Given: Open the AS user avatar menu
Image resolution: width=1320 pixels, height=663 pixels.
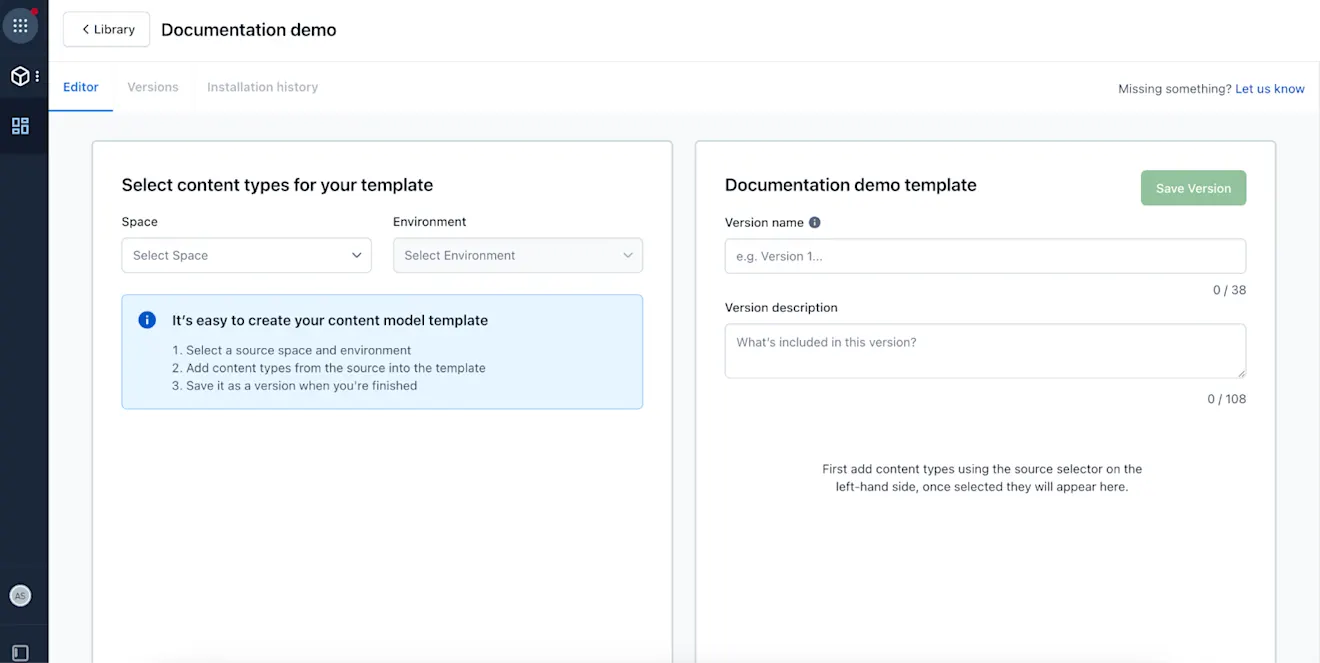Looking at the screenshot, I should click(20, 596).
